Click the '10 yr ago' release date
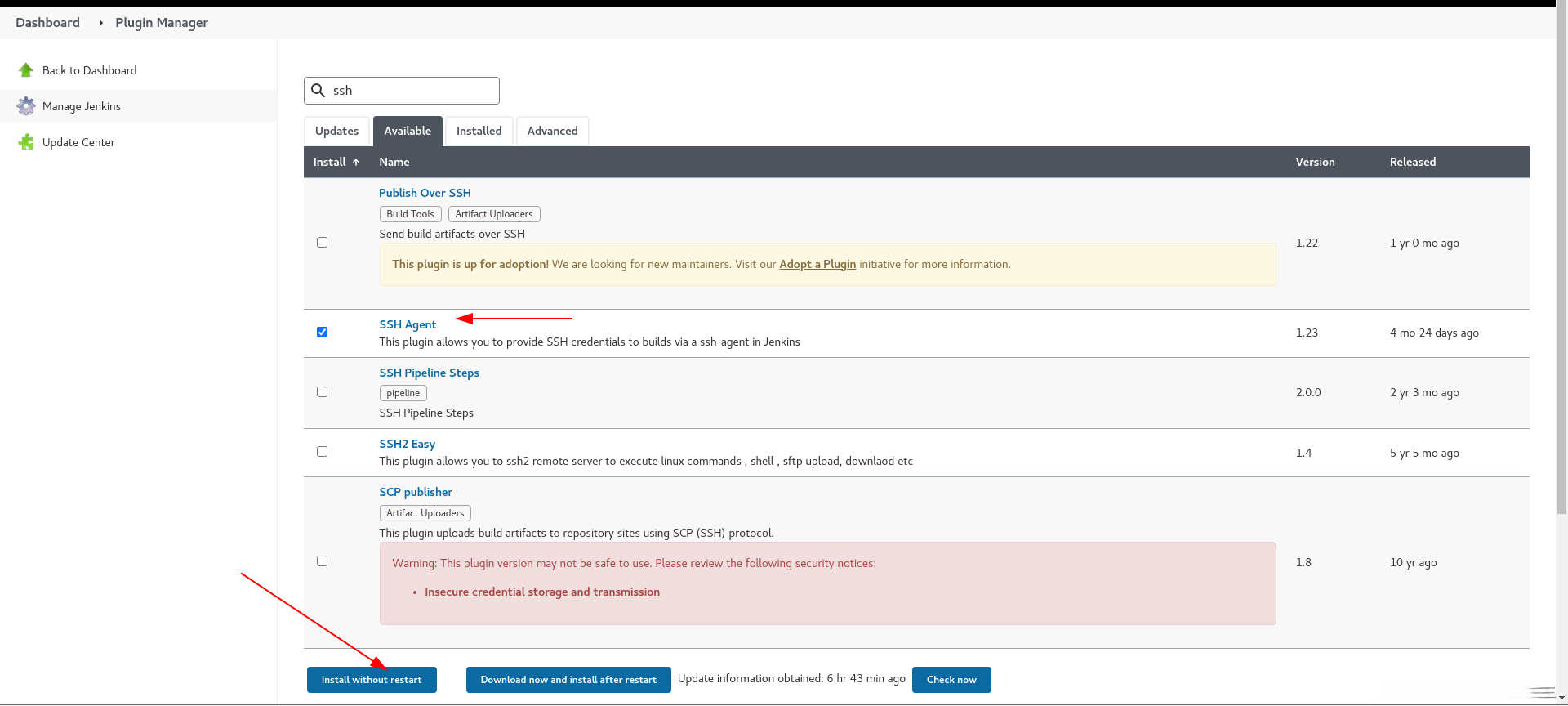This screenshot has width=1568, height=706. coord(1413,562)
